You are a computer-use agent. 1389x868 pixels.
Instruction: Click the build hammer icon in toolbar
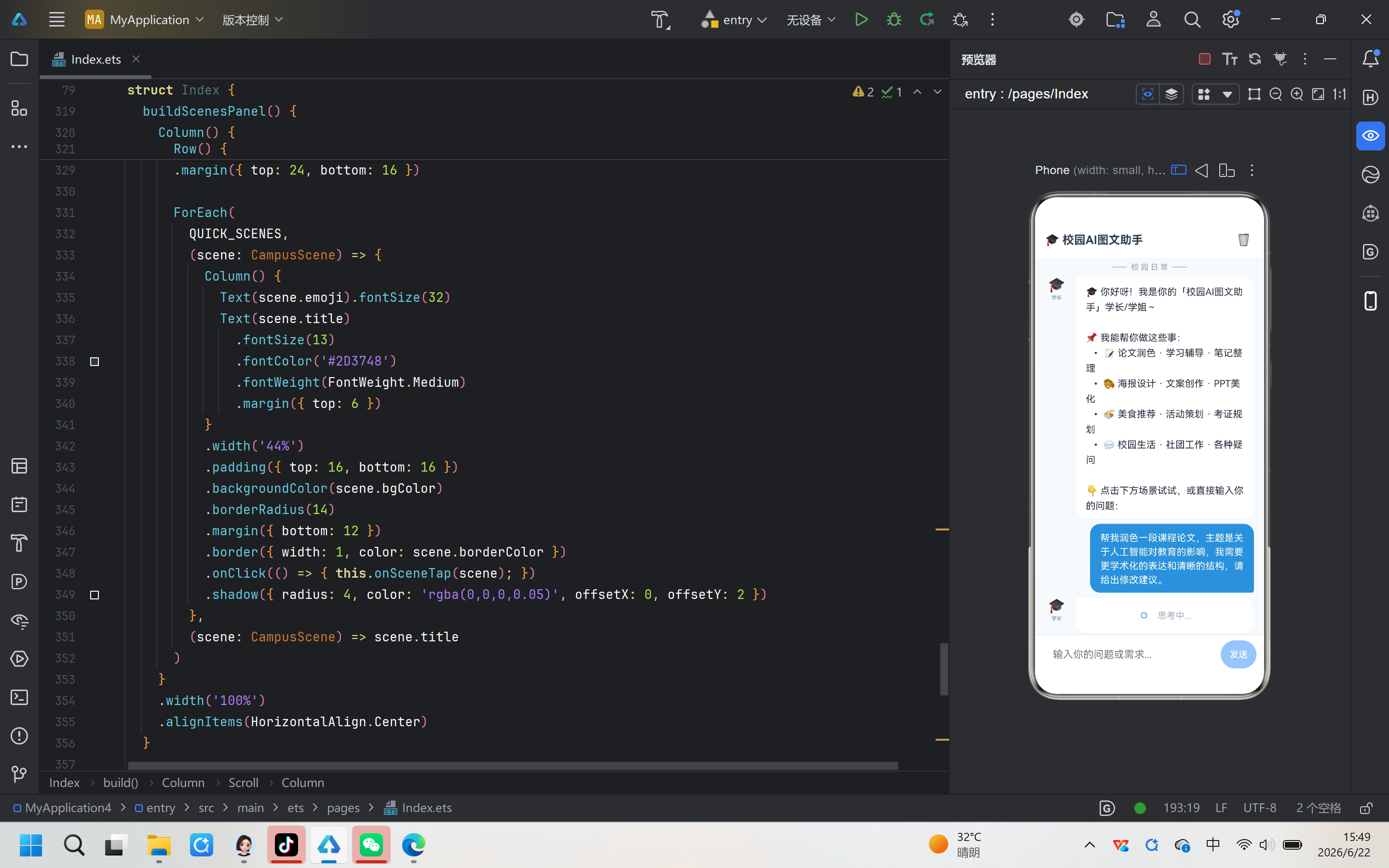click(x=661, y=19)
